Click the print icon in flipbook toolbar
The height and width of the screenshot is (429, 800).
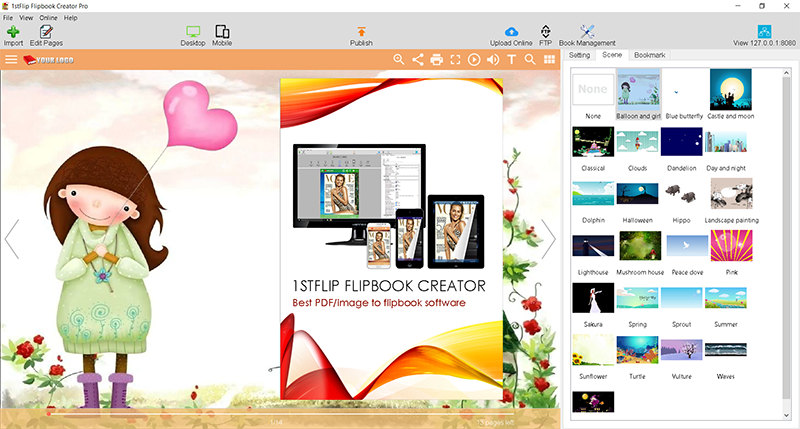437,60
